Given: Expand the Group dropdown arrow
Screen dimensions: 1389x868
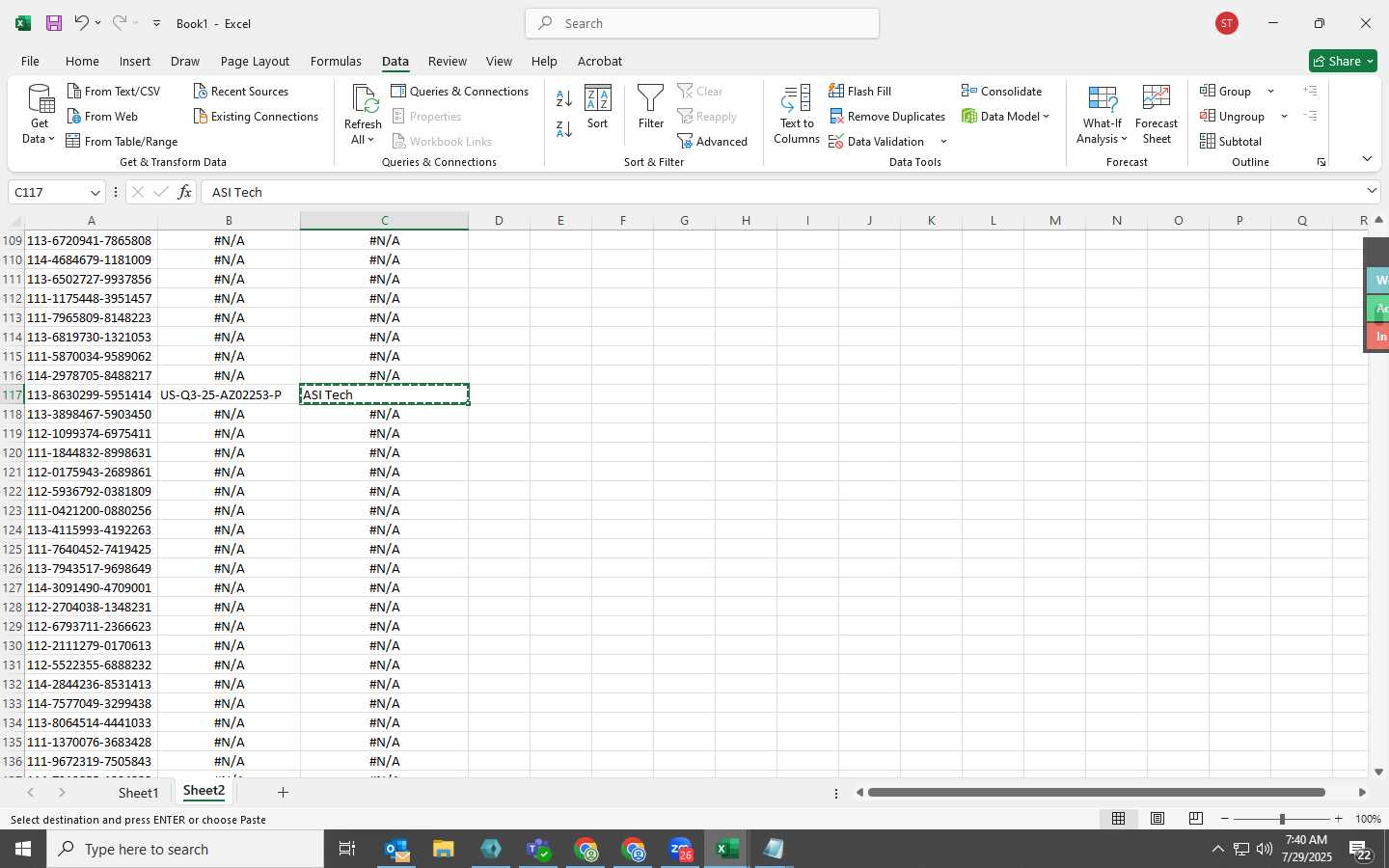Looking at the screenshot, I should click(1270, 92).
